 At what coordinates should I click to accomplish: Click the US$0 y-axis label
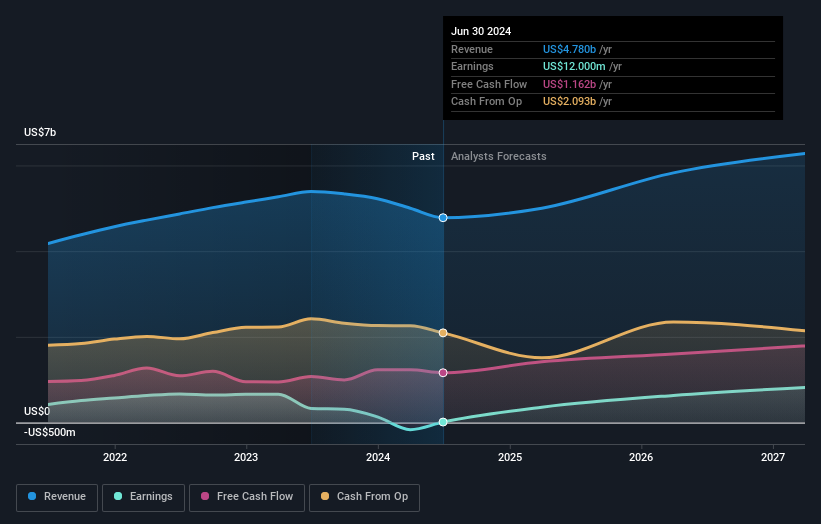[x=37, y=411]
